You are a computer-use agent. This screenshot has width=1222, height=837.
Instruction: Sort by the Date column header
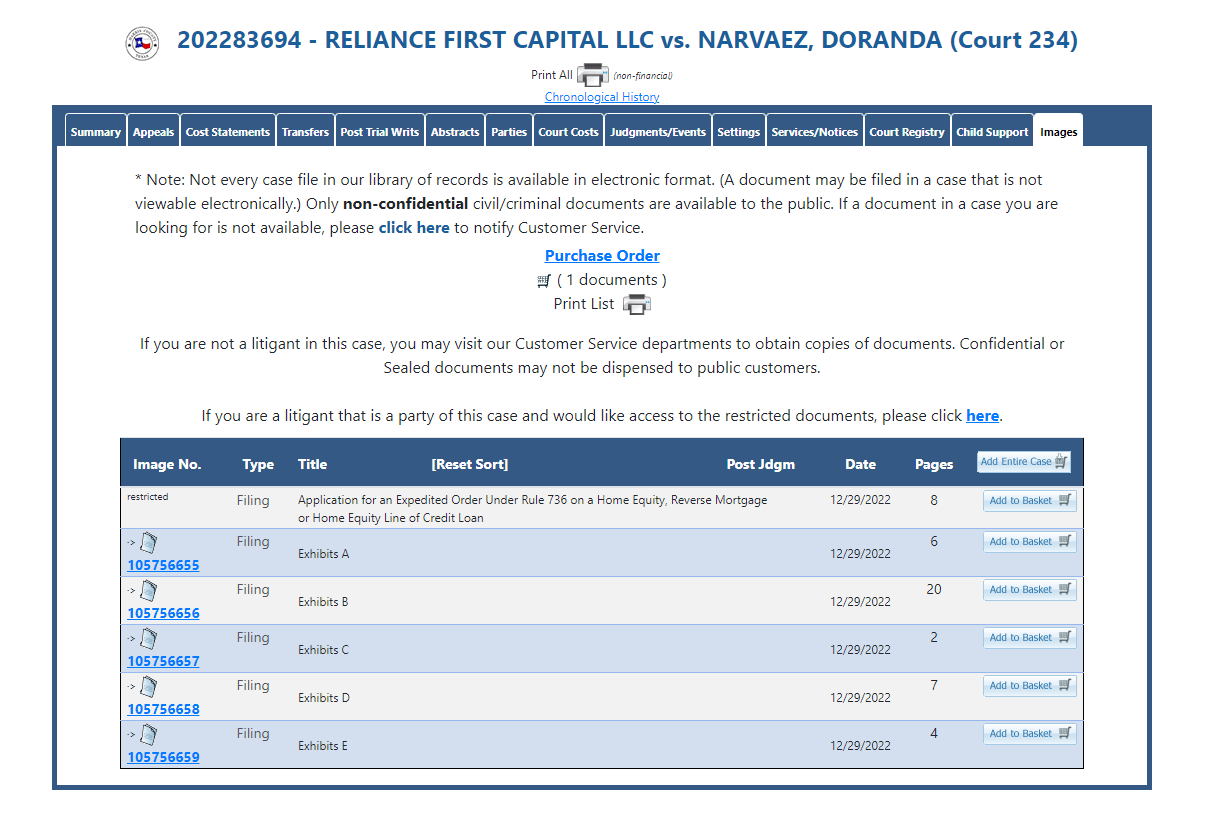(x=860, y=464)
